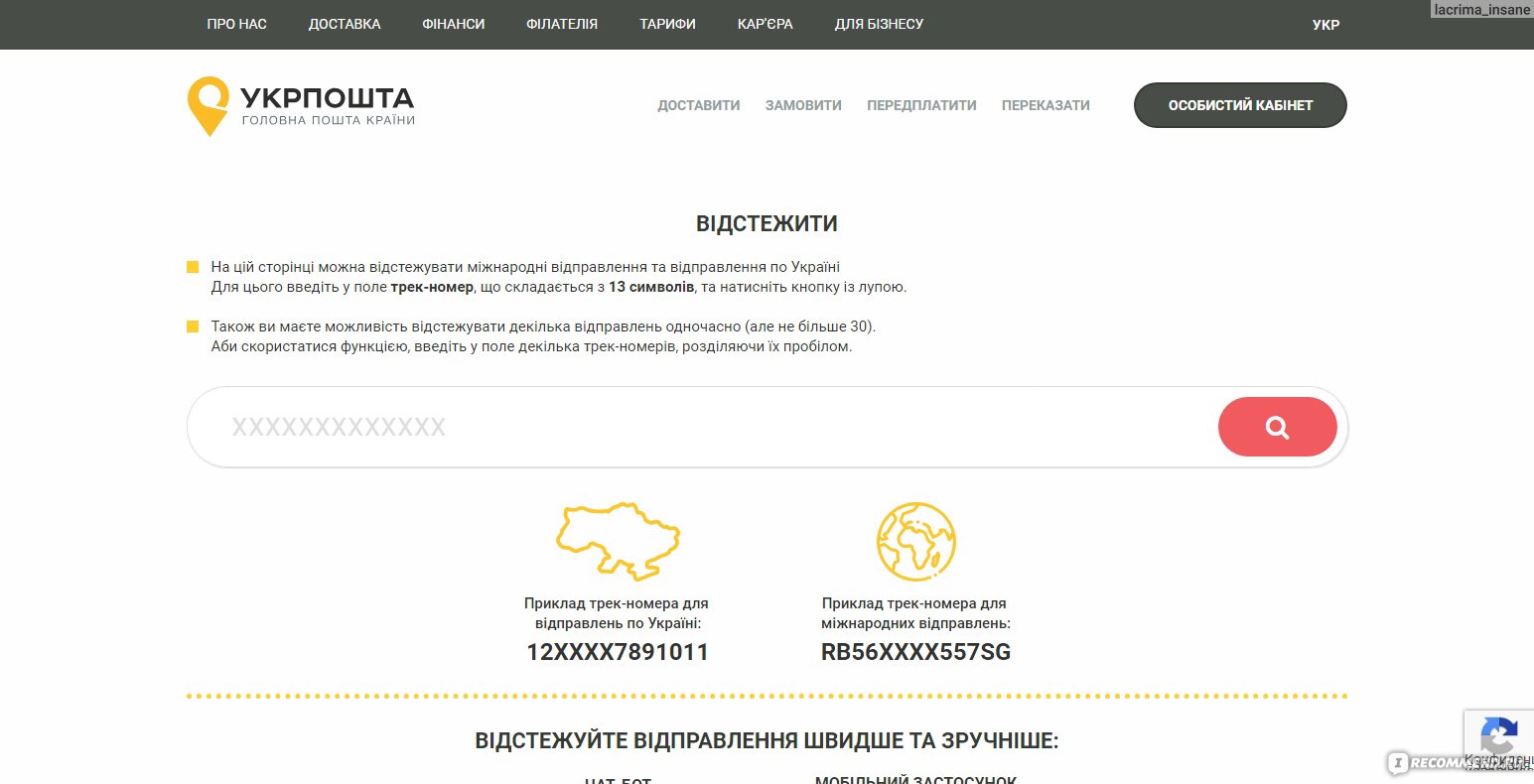
Task: Open the ФІЛАТЕЛІЯ menu item
Action: point(562,24)
